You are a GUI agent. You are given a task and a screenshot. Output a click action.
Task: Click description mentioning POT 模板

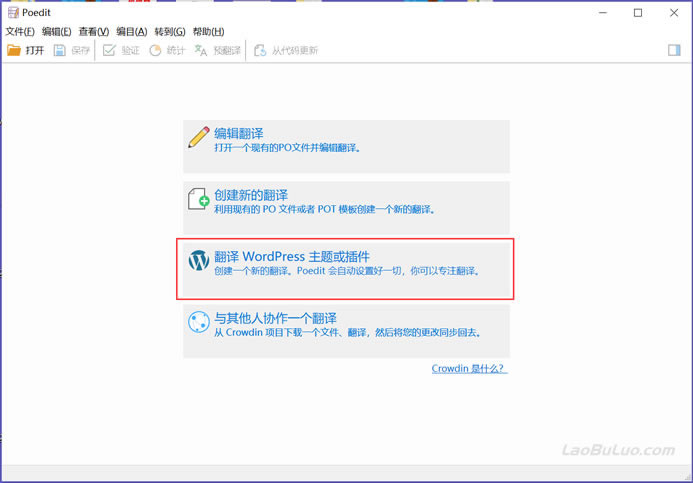[325, 209]
